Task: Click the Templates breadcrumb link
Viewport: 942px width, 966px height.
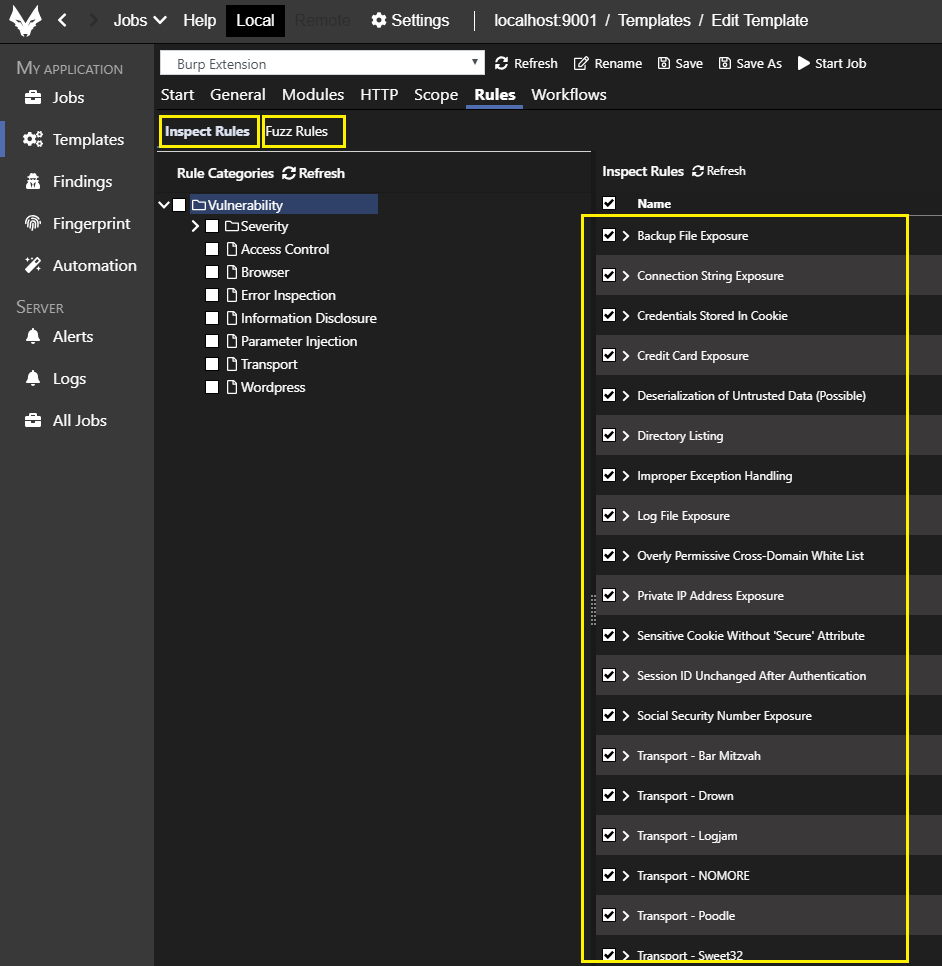Action: click(654, 20)
